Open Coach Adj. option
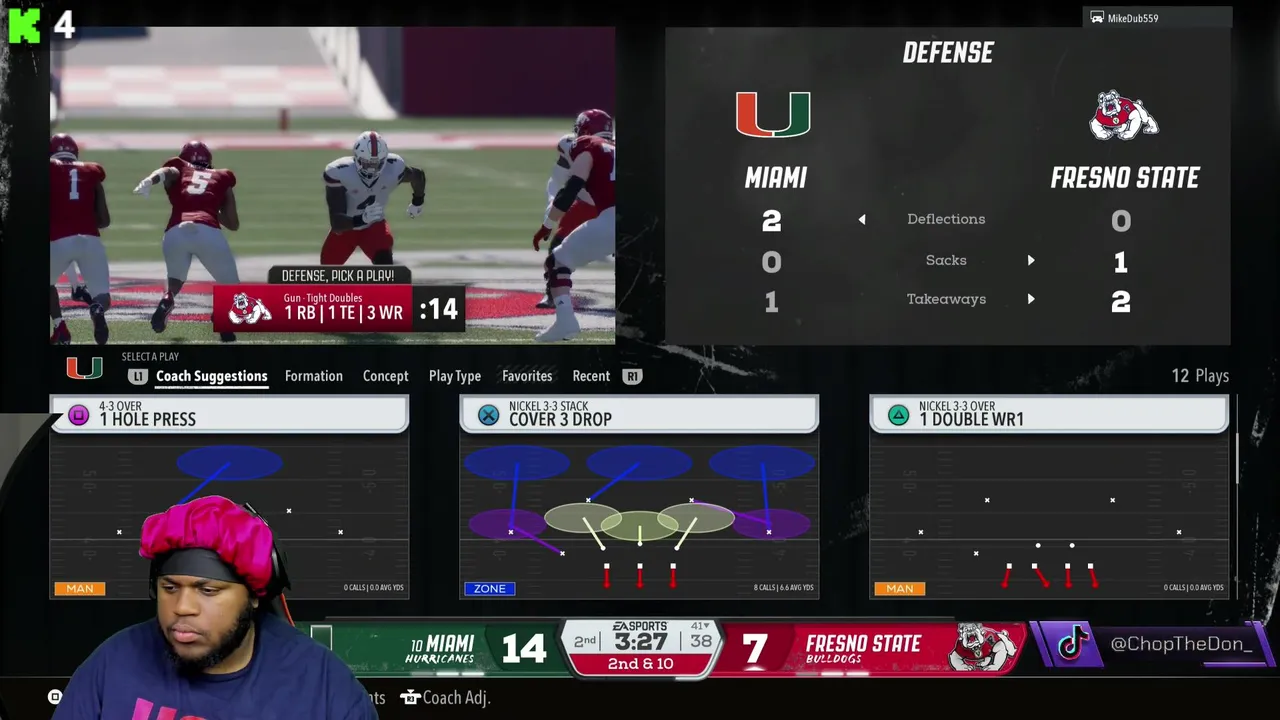Viewport: 1280px width, 720px height. tap(456, 697)
